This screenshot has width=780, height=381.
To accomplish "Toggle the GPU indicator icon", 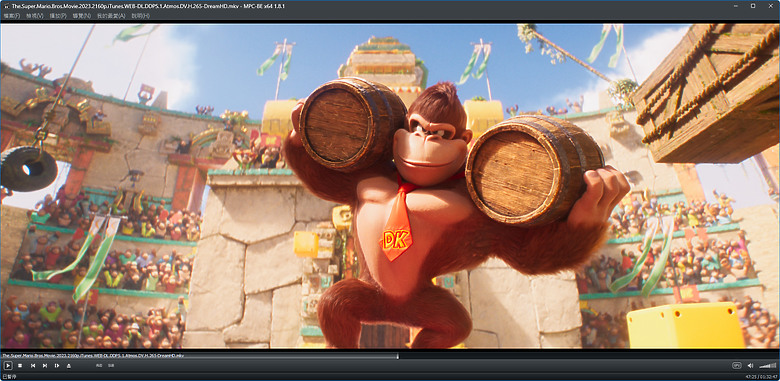I will point(737,366).
